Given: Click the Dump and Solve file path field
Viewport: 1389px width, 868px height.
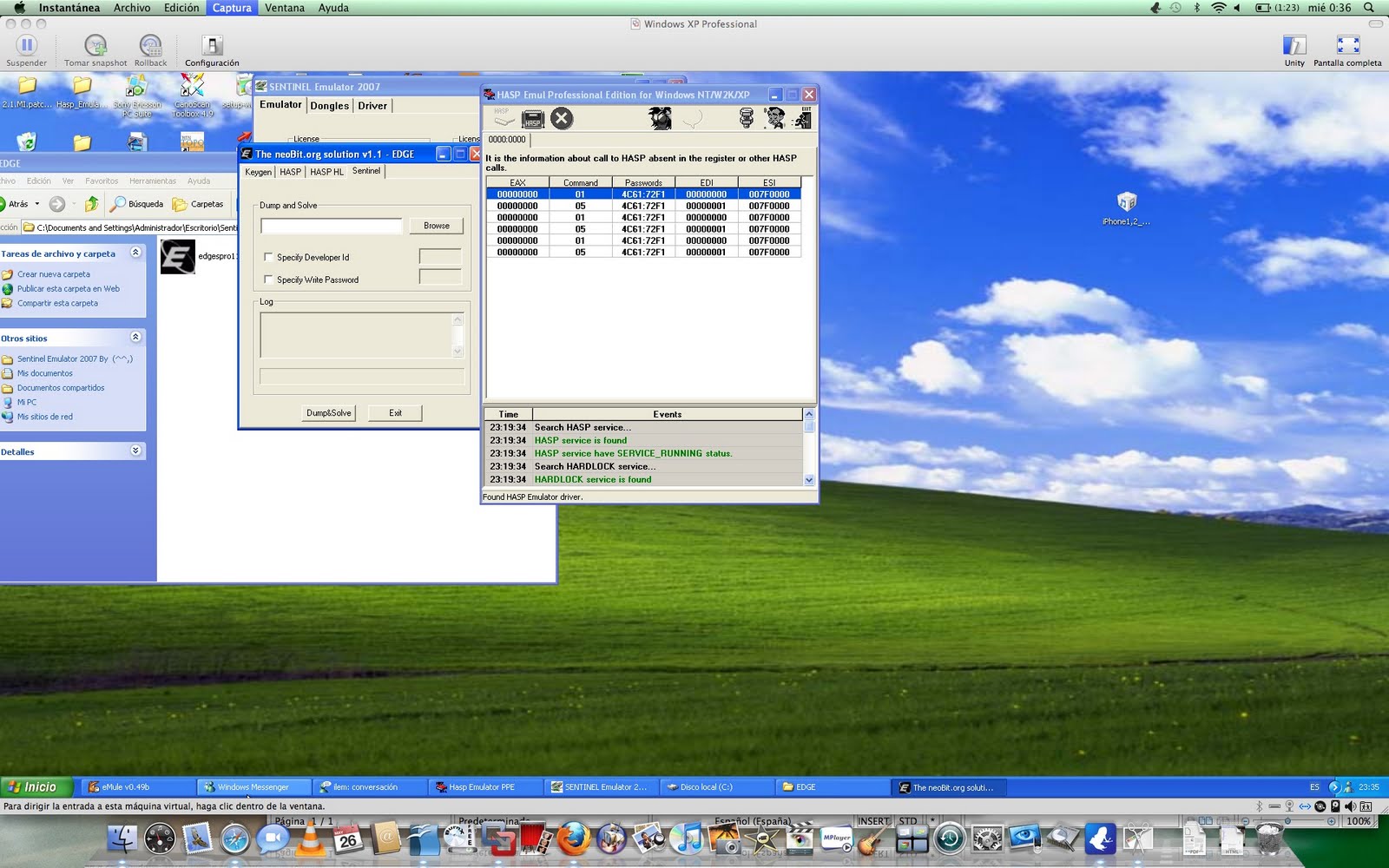Looking at the screenshot, I should 332,226.
